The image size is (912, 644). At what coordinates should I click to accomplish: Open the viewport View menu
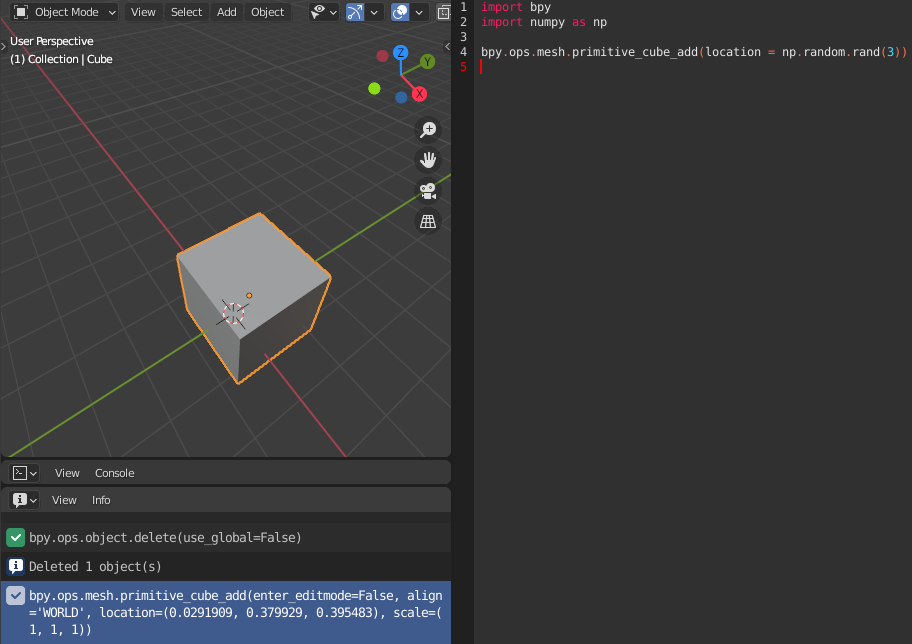coord(143,12)
